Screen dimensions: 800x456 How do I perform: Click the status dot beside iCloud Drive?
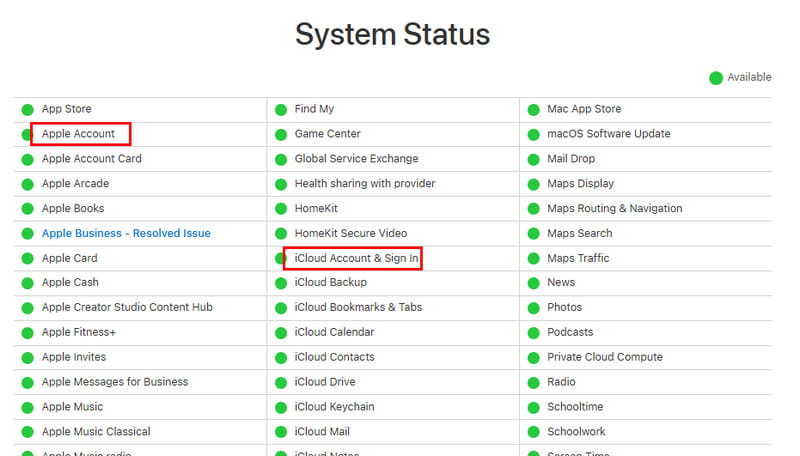281,383
